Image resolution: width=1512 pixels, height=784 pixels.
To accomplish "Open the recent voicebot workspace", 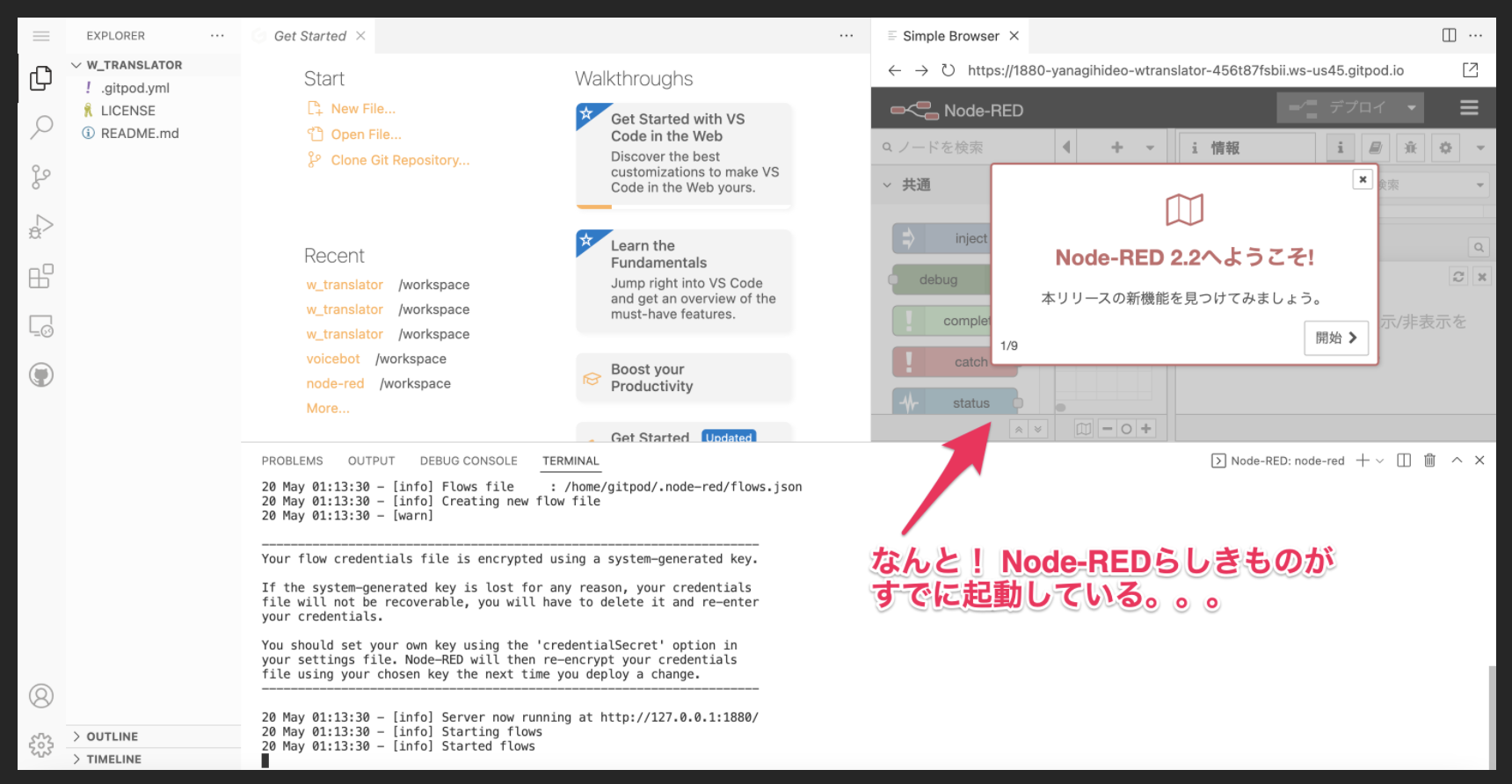I will pos(332,359).
